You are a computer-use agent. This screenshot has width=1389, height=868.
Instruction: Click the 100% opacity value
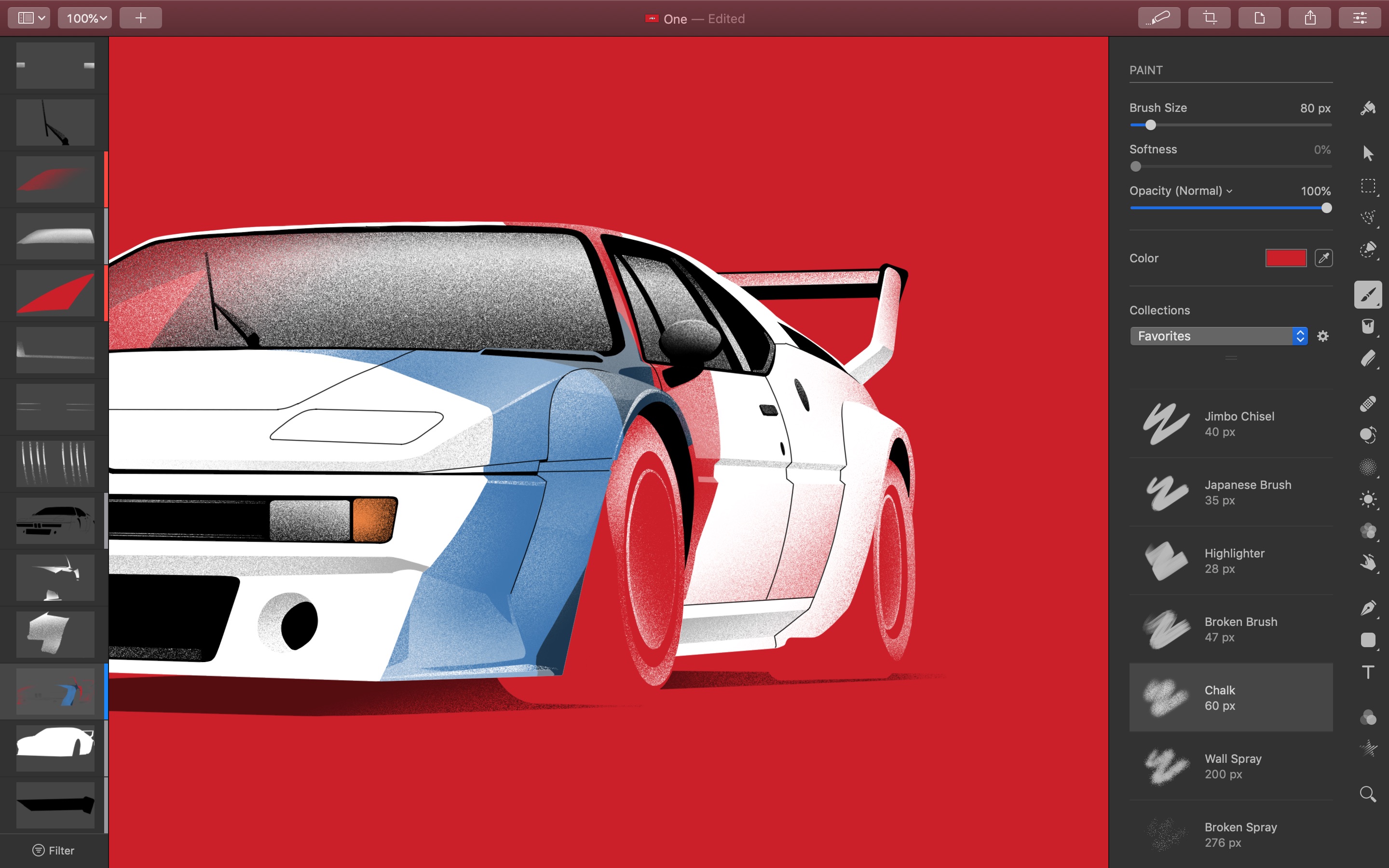click(x=1315, y=190)
